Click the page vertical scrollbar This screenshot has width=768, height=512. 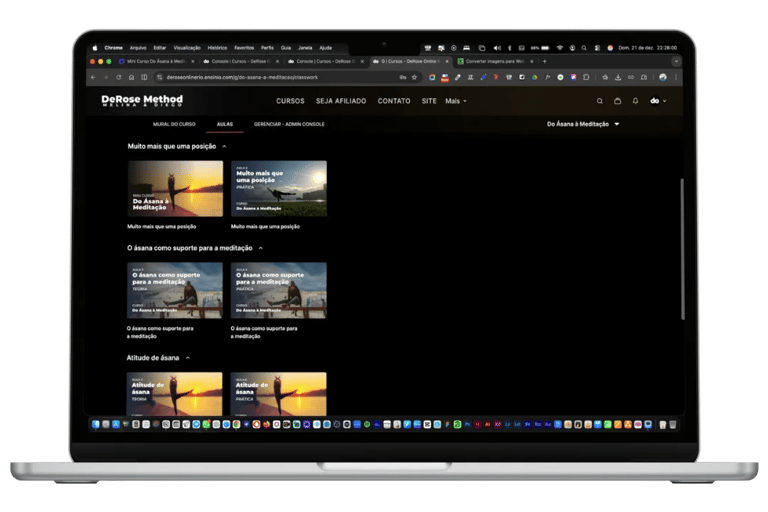(x=682, y=249)
